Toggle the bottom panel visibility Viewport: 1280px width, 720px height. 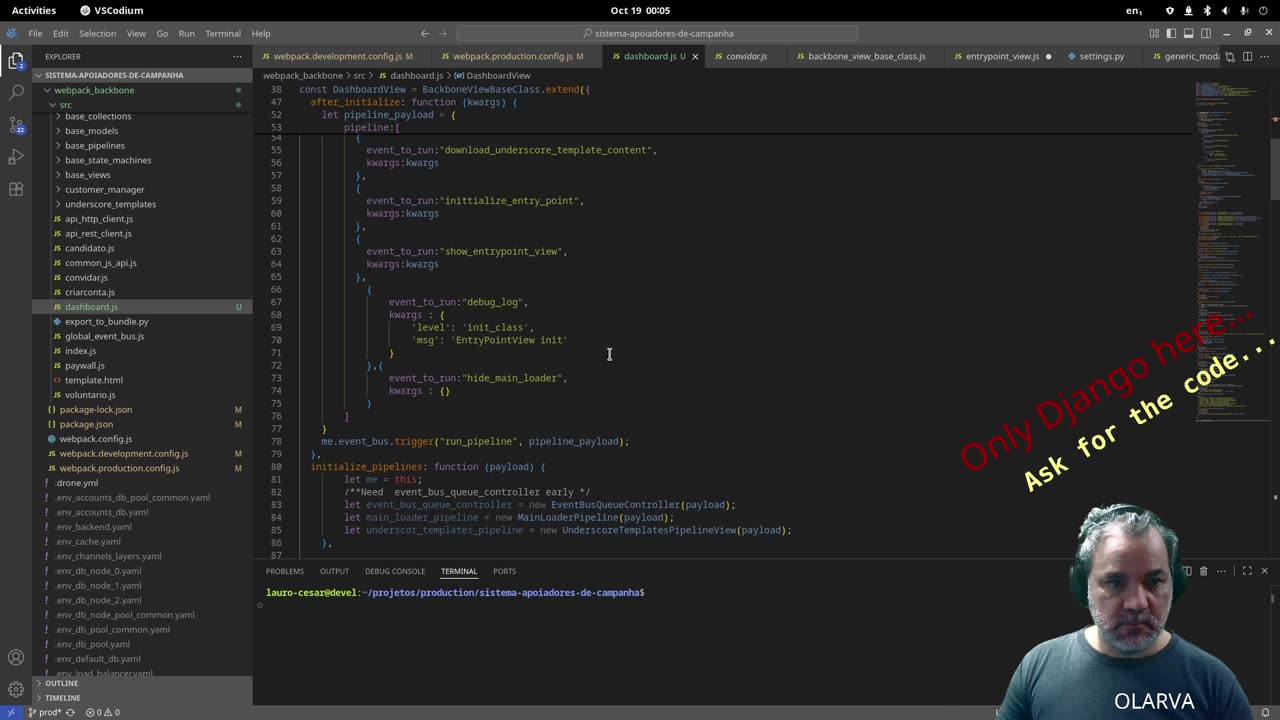pyautogui.click(x=1189, y=34)
